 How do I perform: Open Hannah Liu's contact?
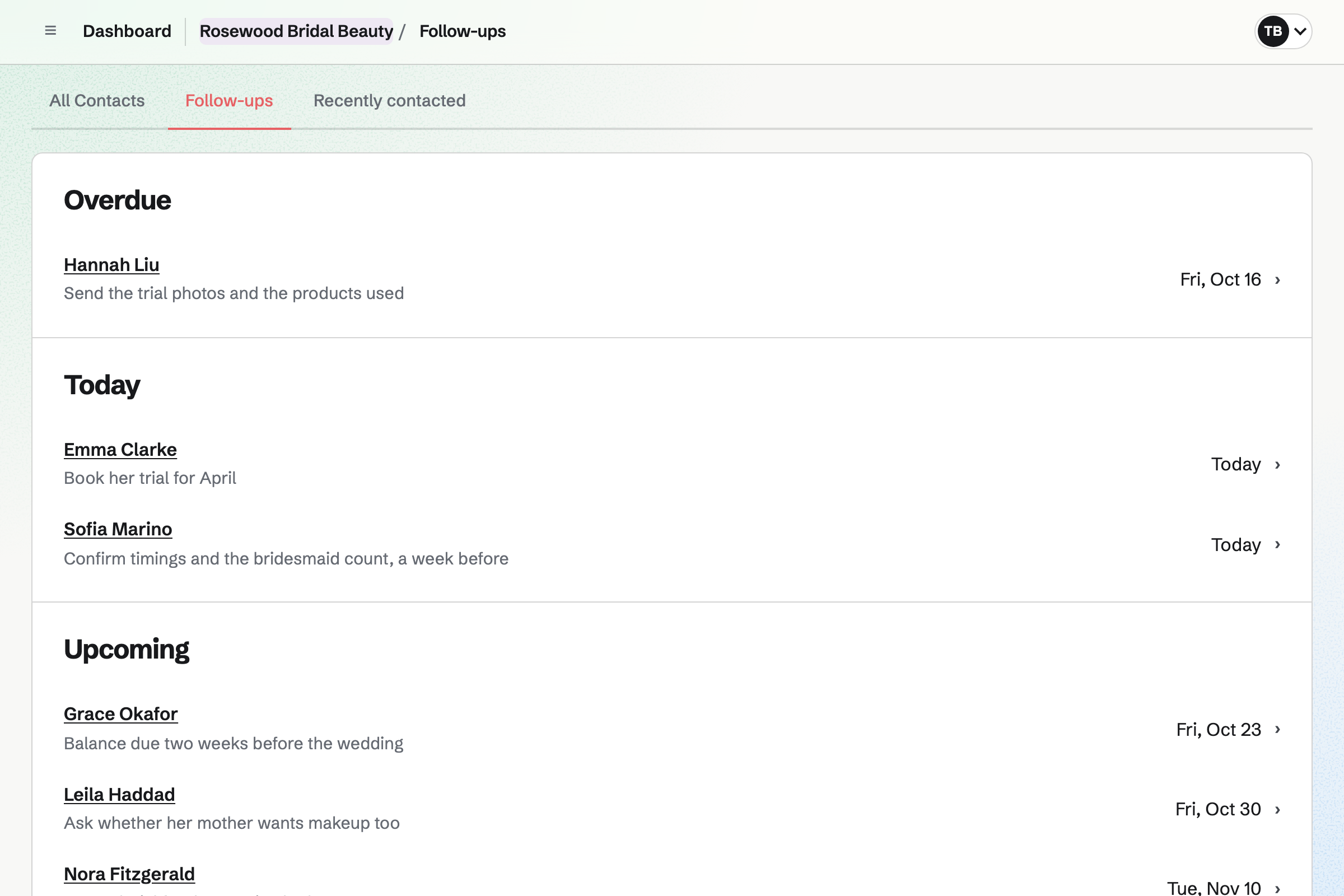click(111, 264)
